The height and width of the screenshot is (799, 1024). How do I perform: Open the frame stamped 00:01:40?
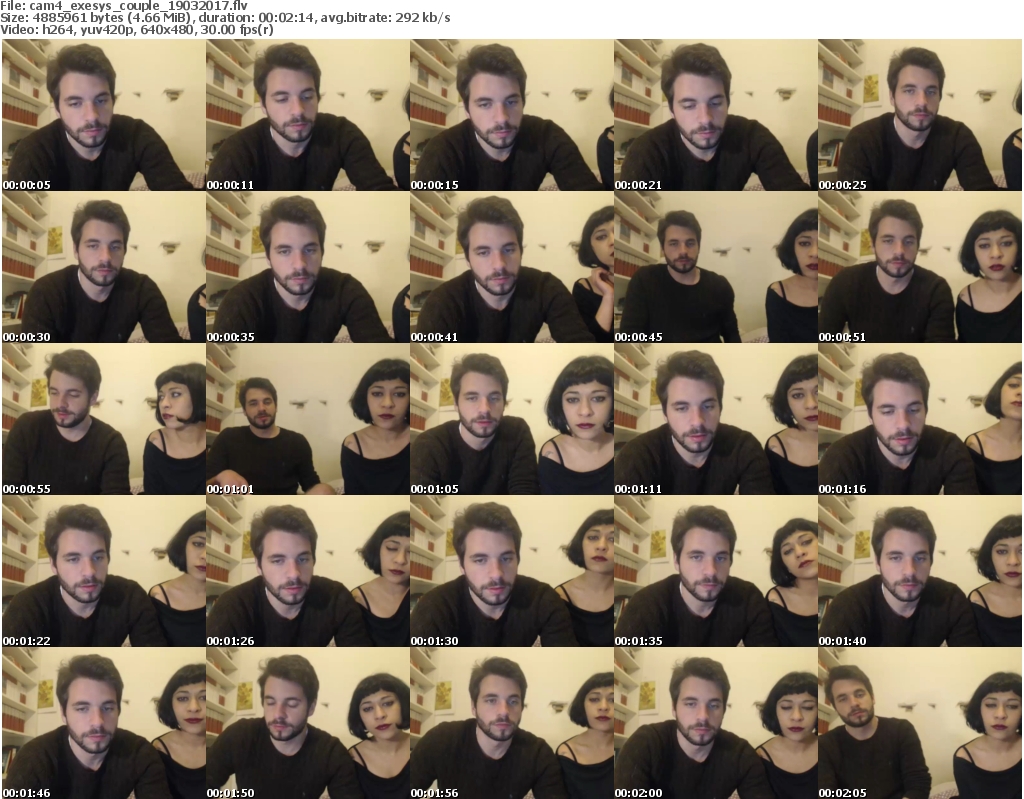coord(920,571)
